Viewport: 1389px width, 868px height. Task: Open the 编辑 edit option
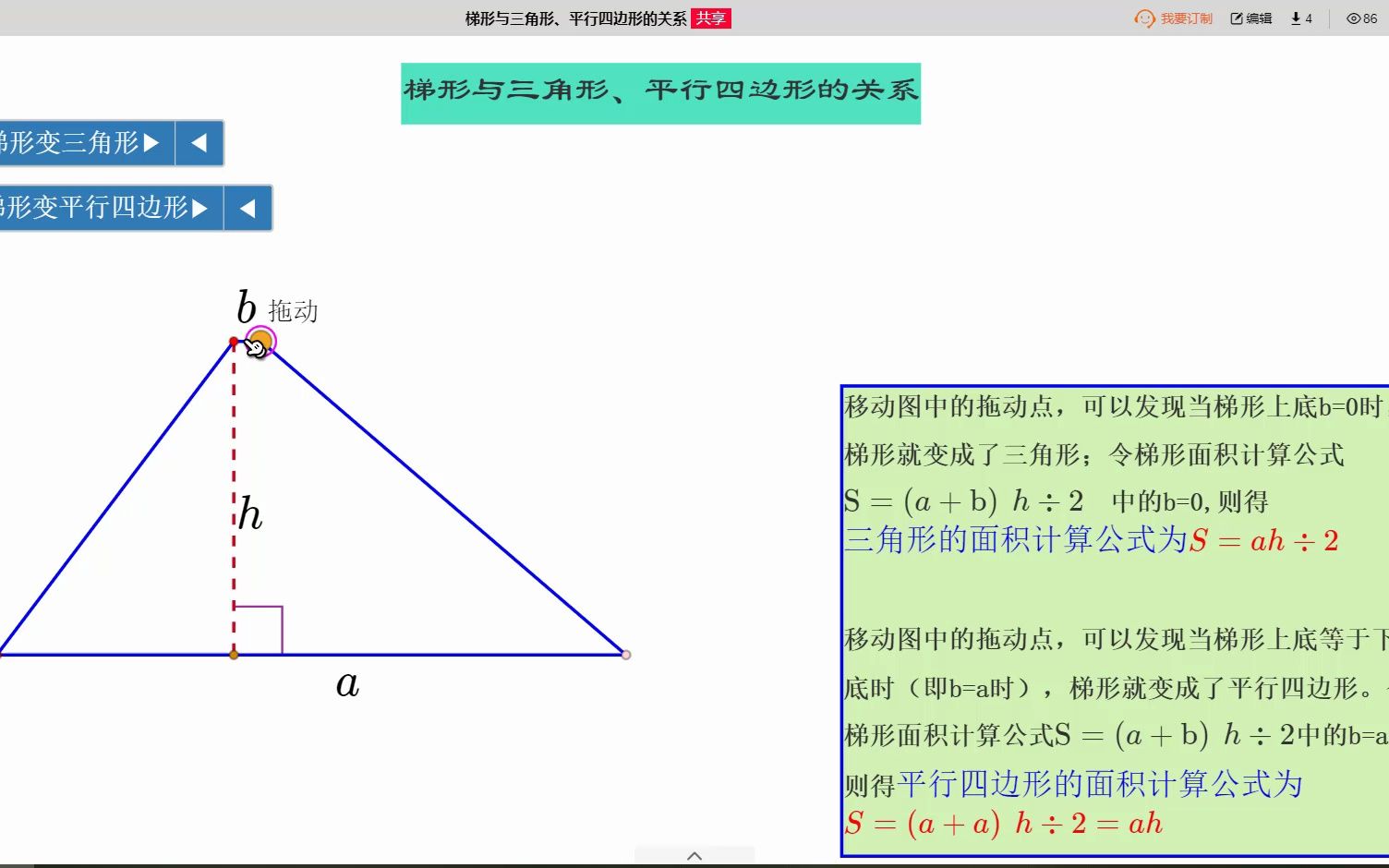[1251, 18]
